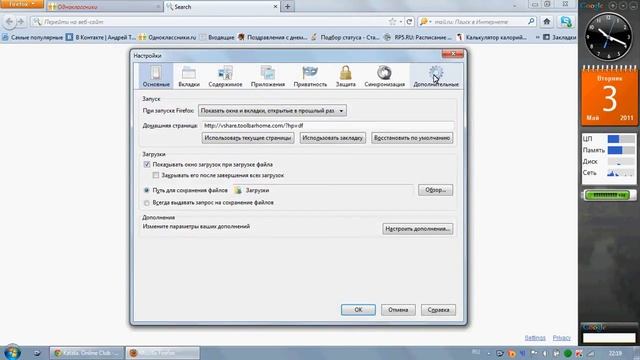Open the orange Firefox menu button
Screen dimensions: 640x360
coord(21,4)
